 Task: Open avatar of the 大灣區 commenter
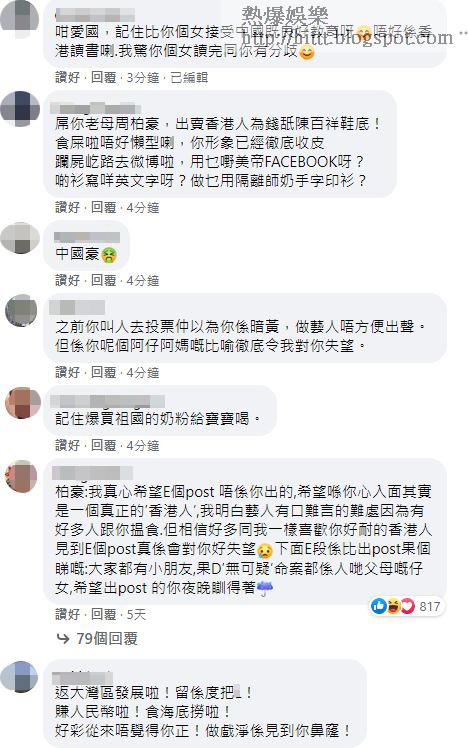(20, 676)
